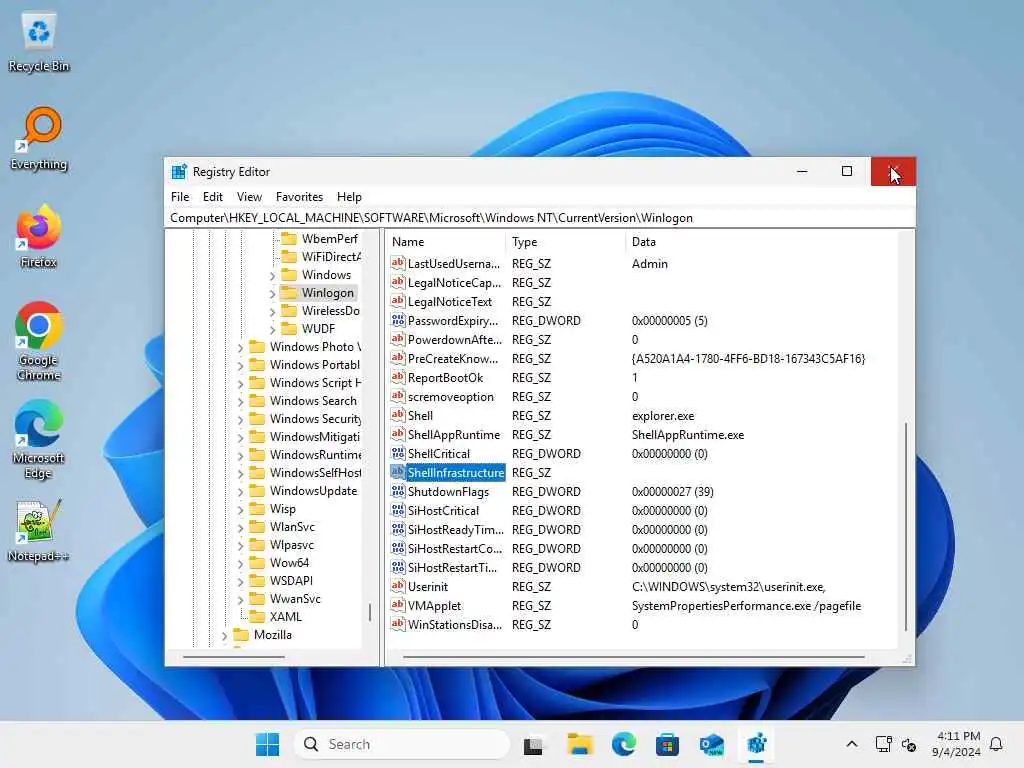Open the Google Chrome desktop shortcut
Viewport: 1024px width, 768px height.
39,341
